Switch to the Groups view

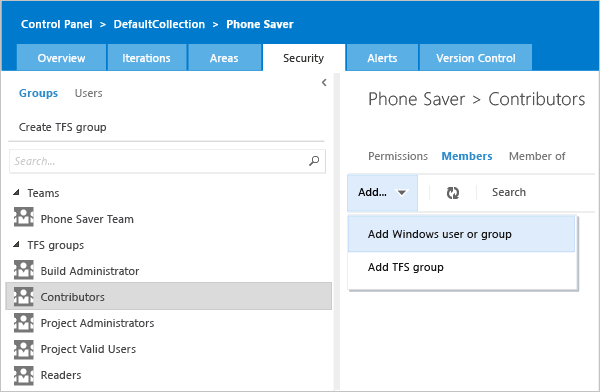[38, 93]
